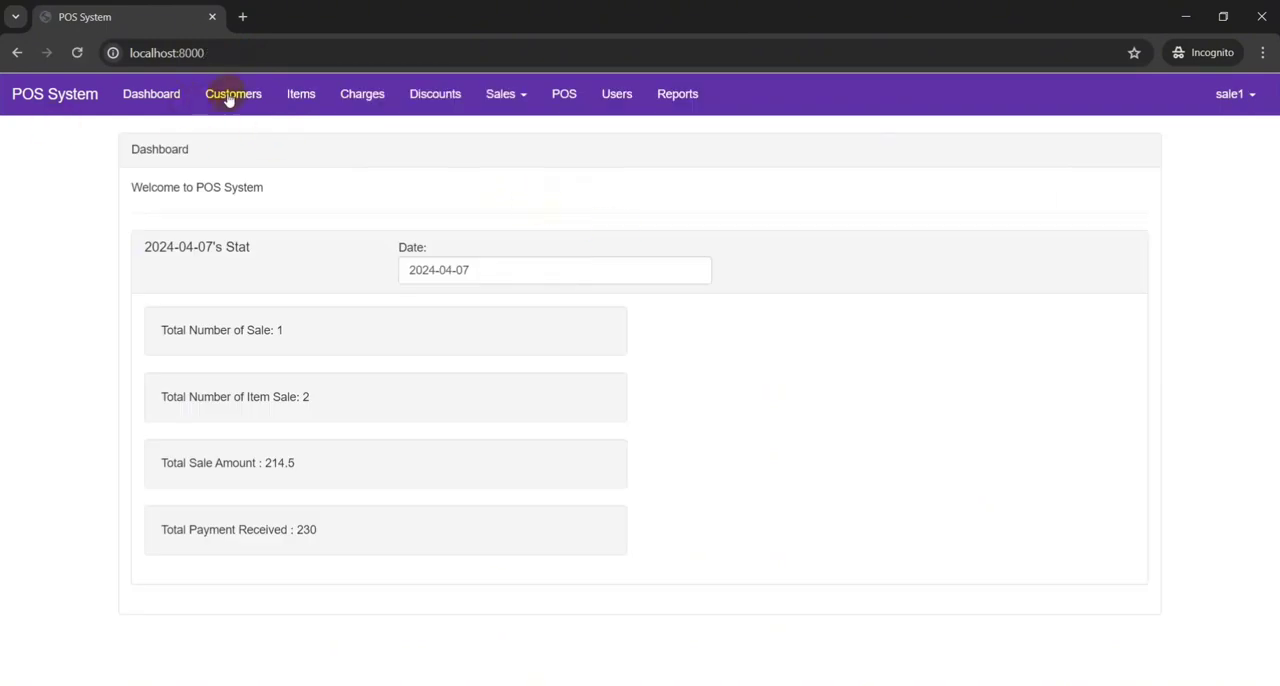This screenshot has height=686, width=1280.
Task: Close the POS System browser tab
Action: (x=212, y=17)
